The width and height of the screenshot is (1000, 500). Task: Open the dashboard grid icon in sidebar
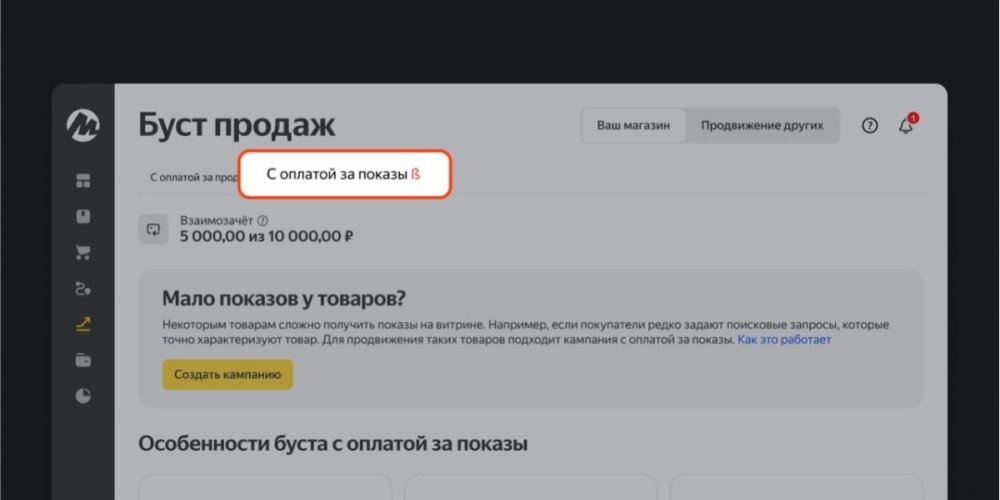pyautogui.click(x=83, y=181)
